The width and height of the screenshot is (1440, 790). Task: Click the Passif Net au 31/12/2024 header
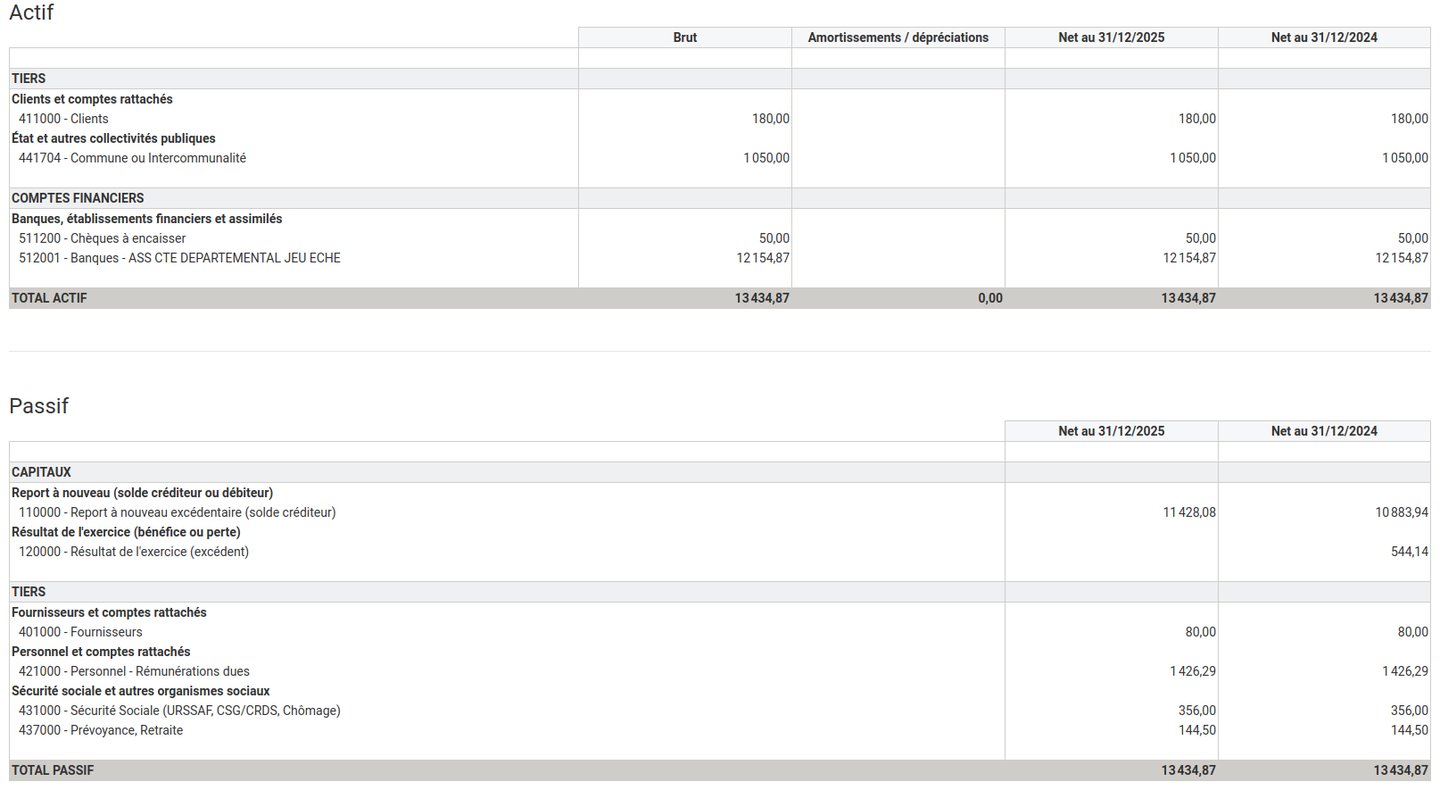pyautogui.click(x=1324, y=432)
